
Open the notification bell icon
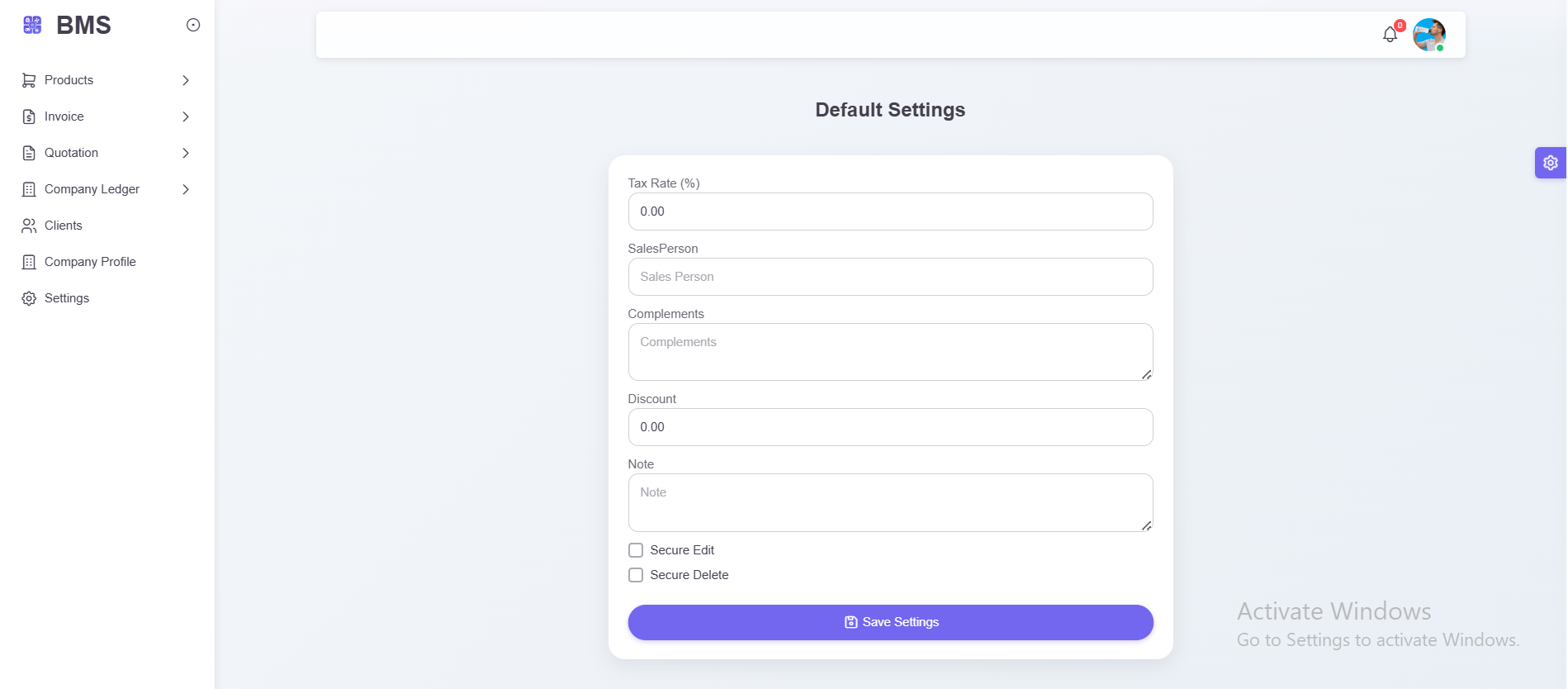point(1390,35)
